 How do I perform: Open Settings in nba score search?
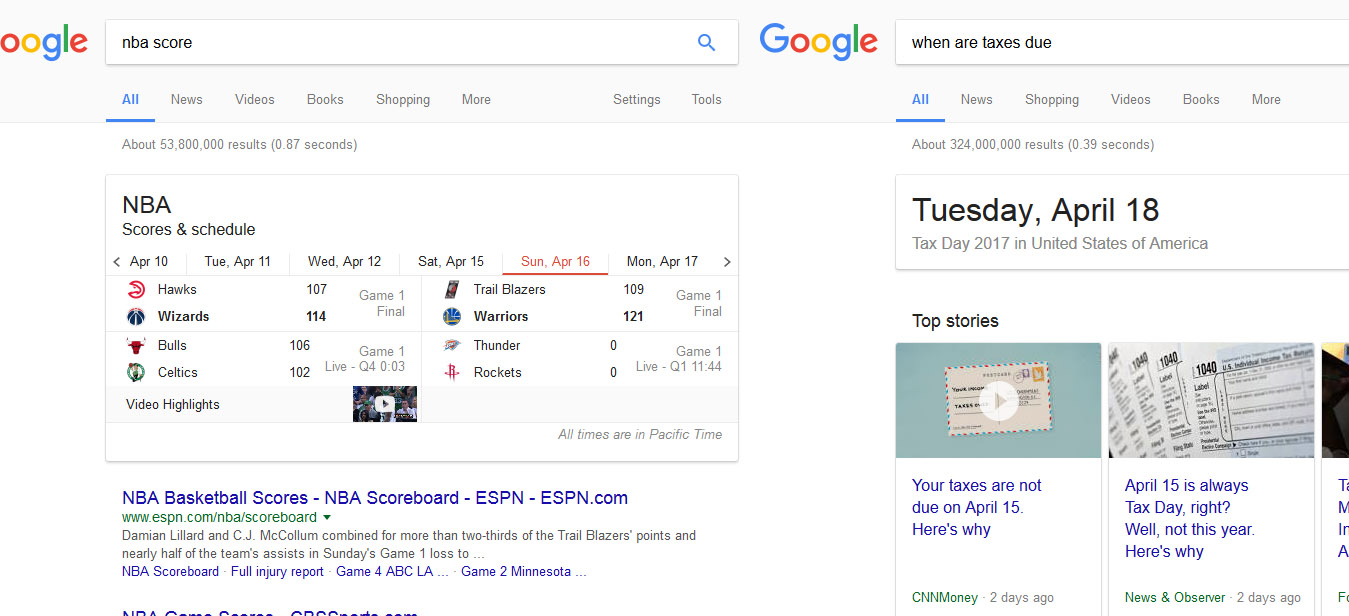click(x=637, y=100)
